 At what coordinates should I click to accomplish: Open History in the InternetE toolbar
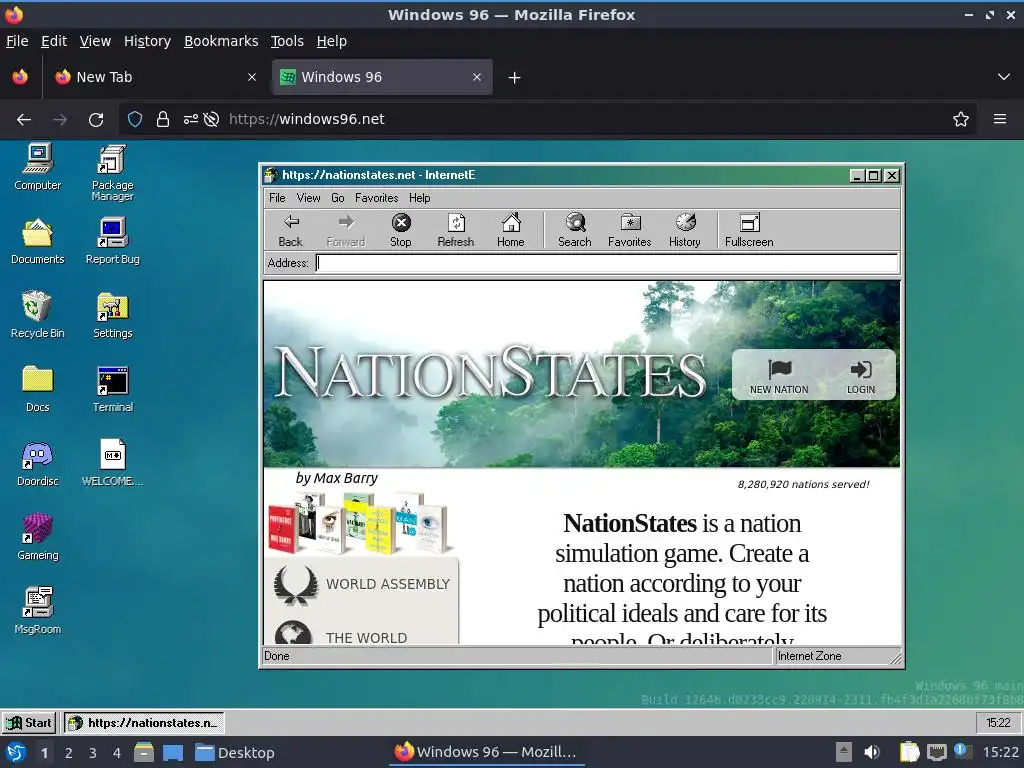pos(684,230)
